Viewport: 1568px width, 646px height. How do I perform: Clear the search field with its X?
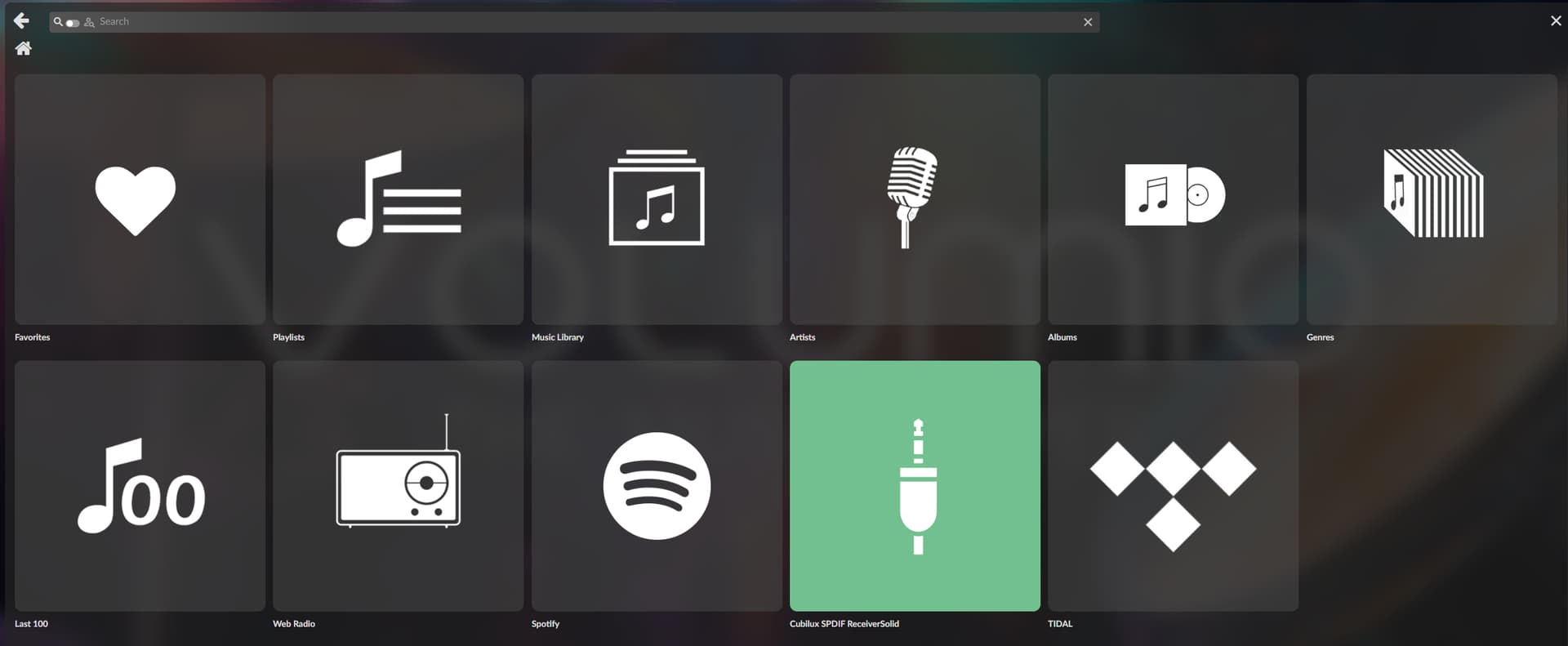tap(1088, 22)
